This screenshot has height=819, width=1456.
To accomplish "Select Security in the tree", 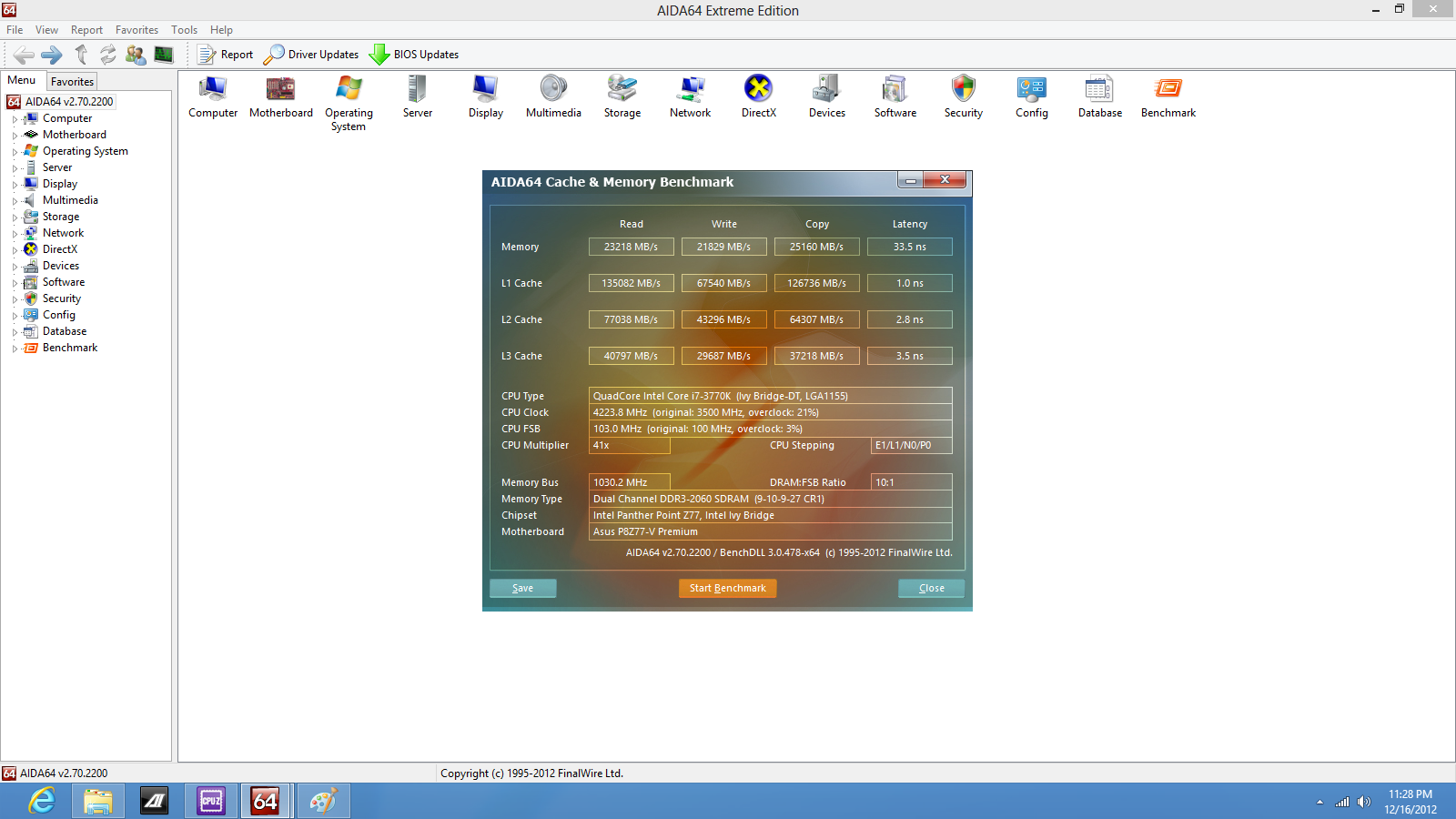I will [62, 298].
